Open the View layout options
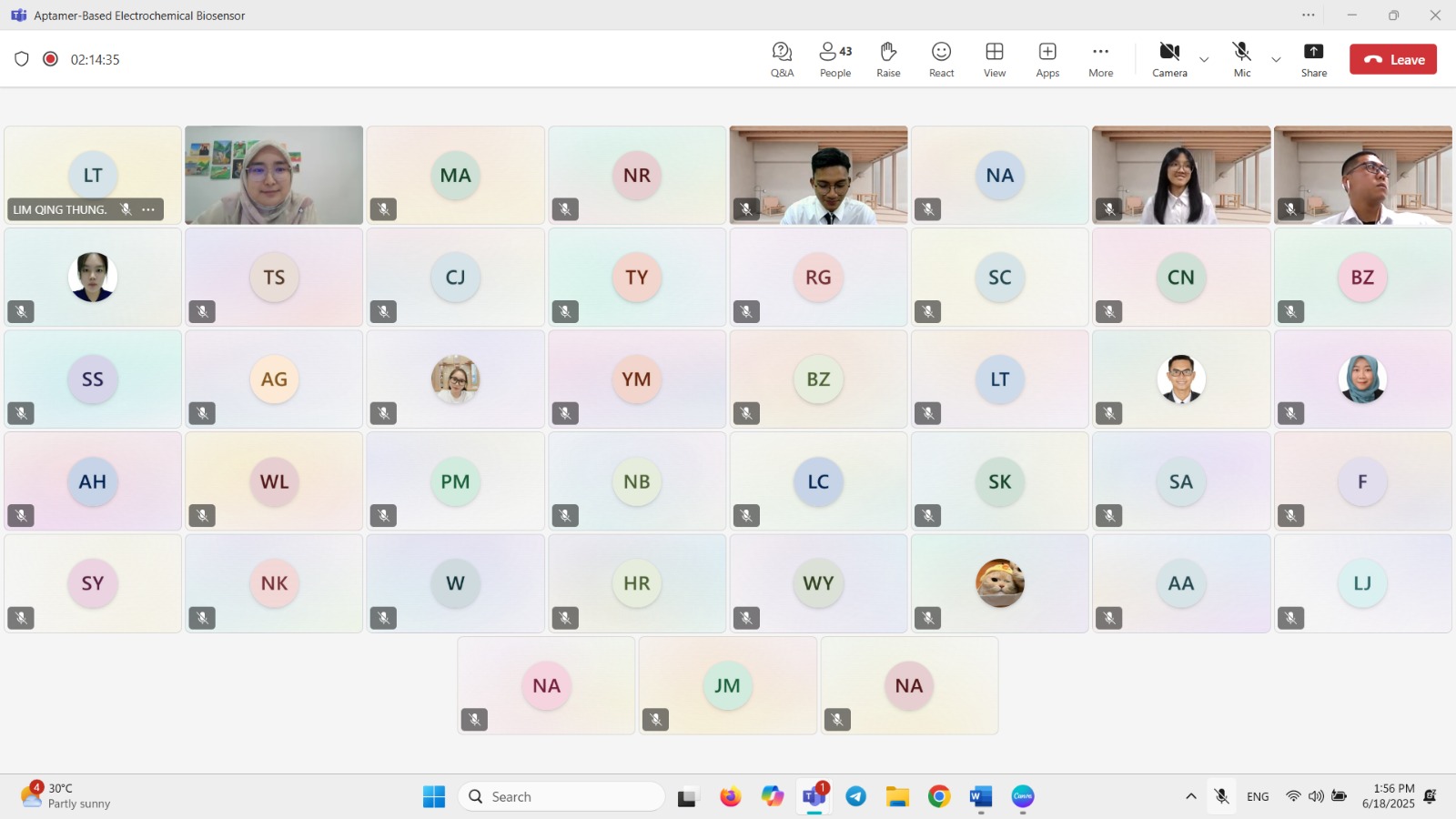1456x819 pixels. coord(995,59)
